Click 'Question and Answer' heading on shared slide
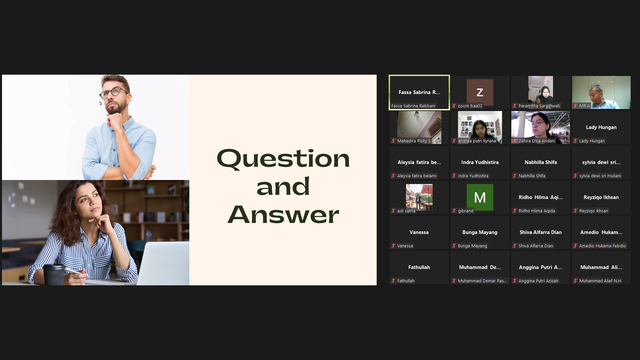The width and height of the screenshot is (640, 360). click(283, 186)
